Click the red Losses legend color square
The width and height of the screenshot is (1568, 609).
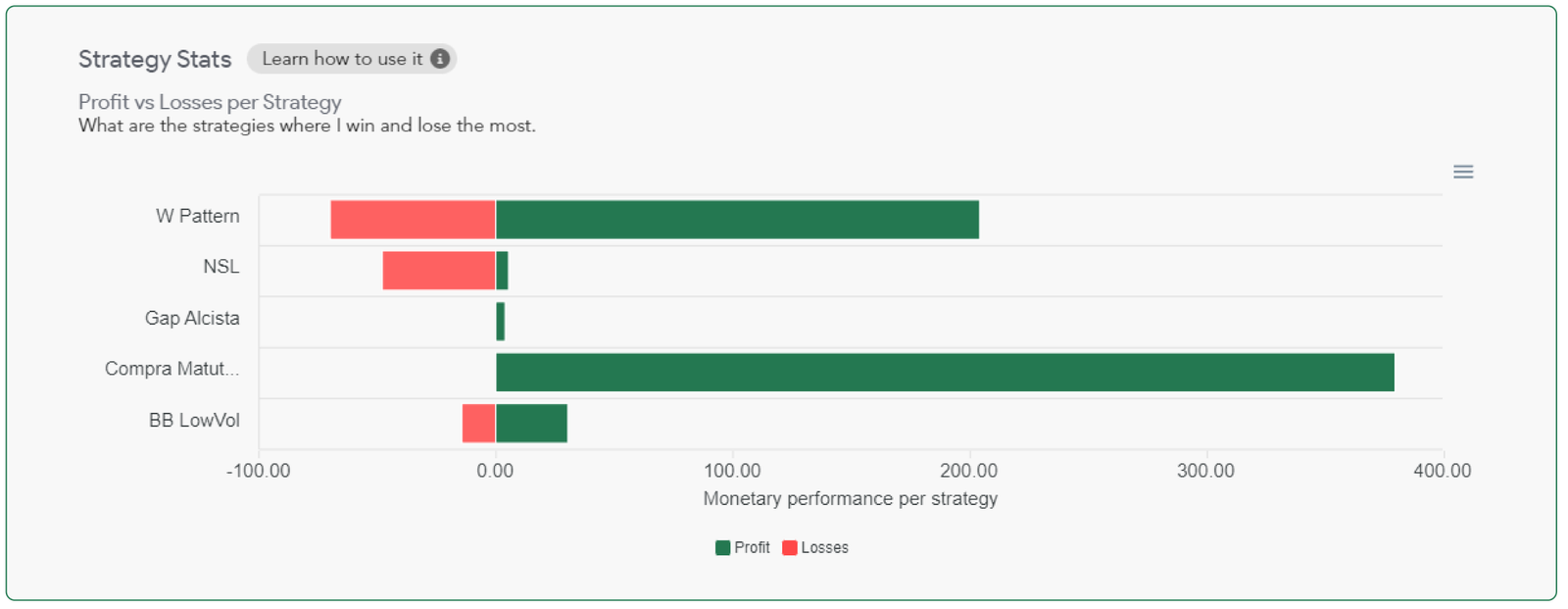coord(790,548)
